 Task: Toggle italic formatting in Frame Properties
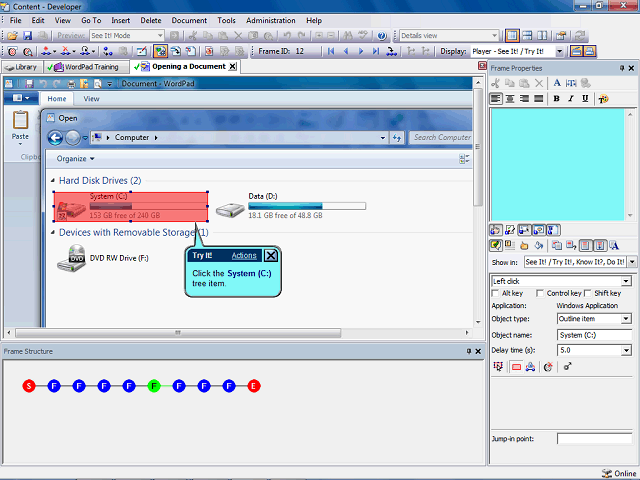[x=571, y=99]
